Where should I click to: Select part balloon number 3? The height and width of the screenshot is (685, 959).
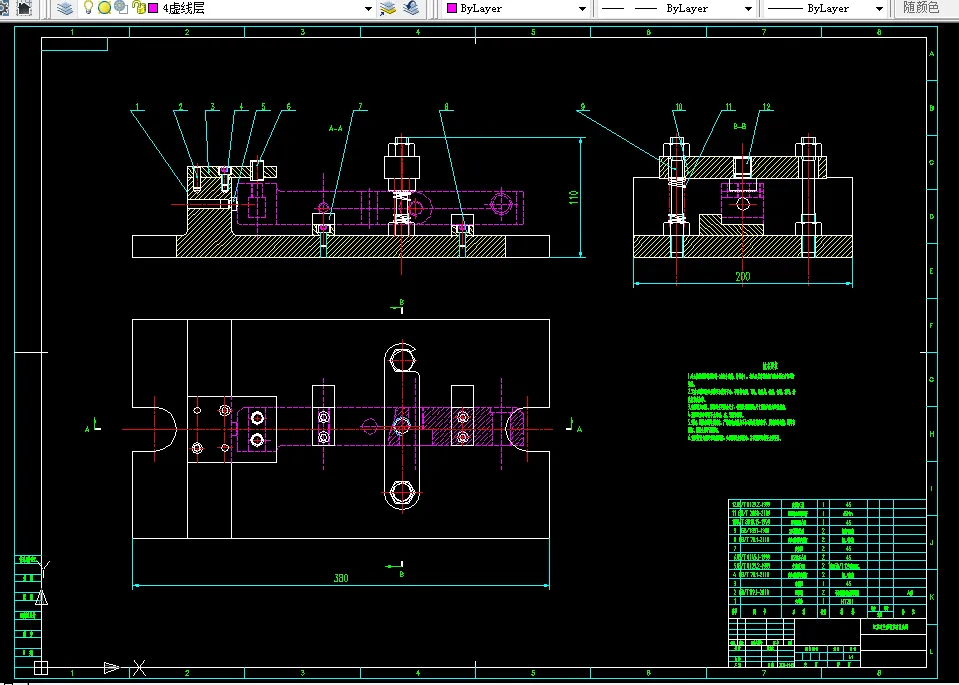212,107
